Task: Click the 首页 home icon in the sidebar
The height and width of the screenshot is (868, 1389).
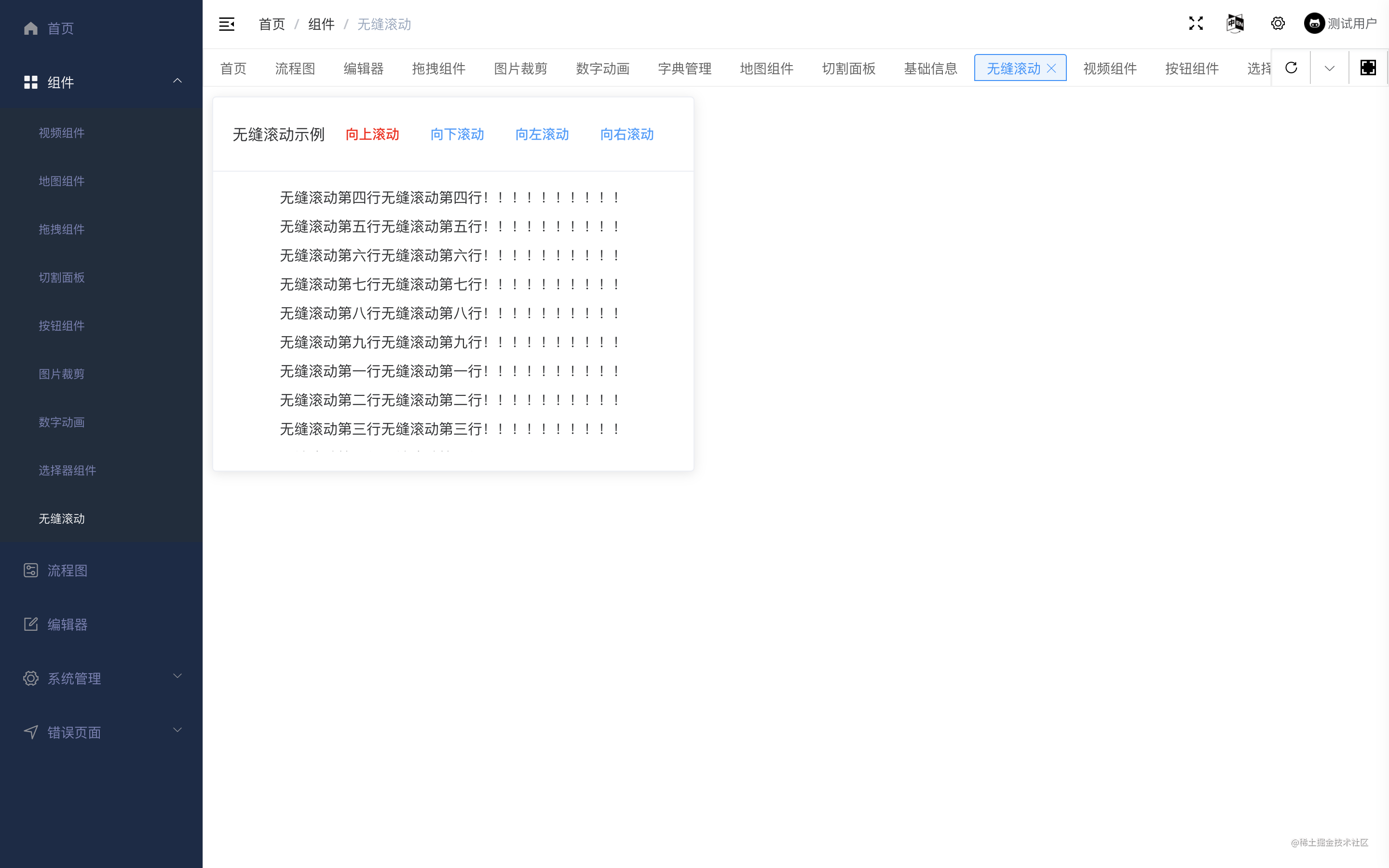Action: (31, 28)
